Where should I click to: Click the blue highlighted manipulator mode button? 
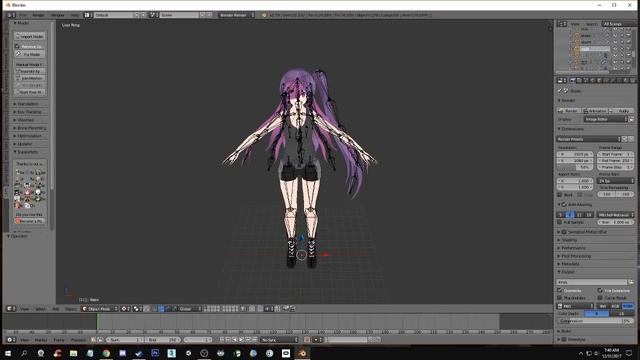pos(162,309)
